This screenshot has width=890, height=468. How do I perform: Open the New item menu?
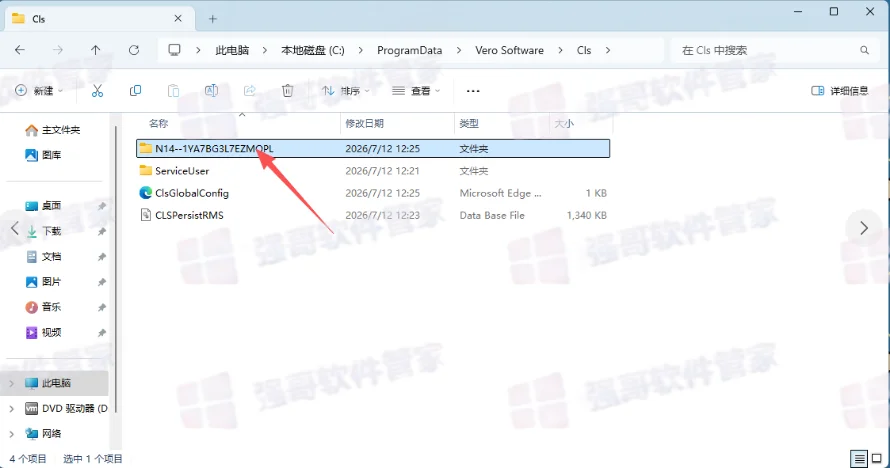(39, 91)
